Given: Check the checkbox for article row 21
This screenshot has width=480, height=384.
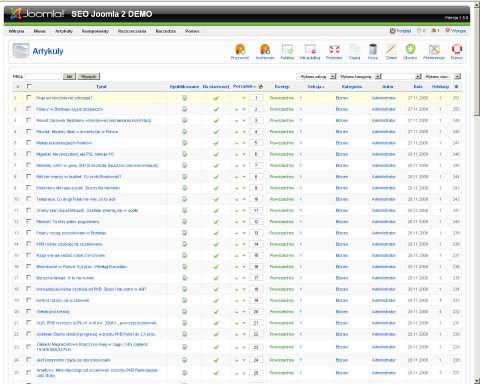Looking at the screenshot, I should pos(29,323).
